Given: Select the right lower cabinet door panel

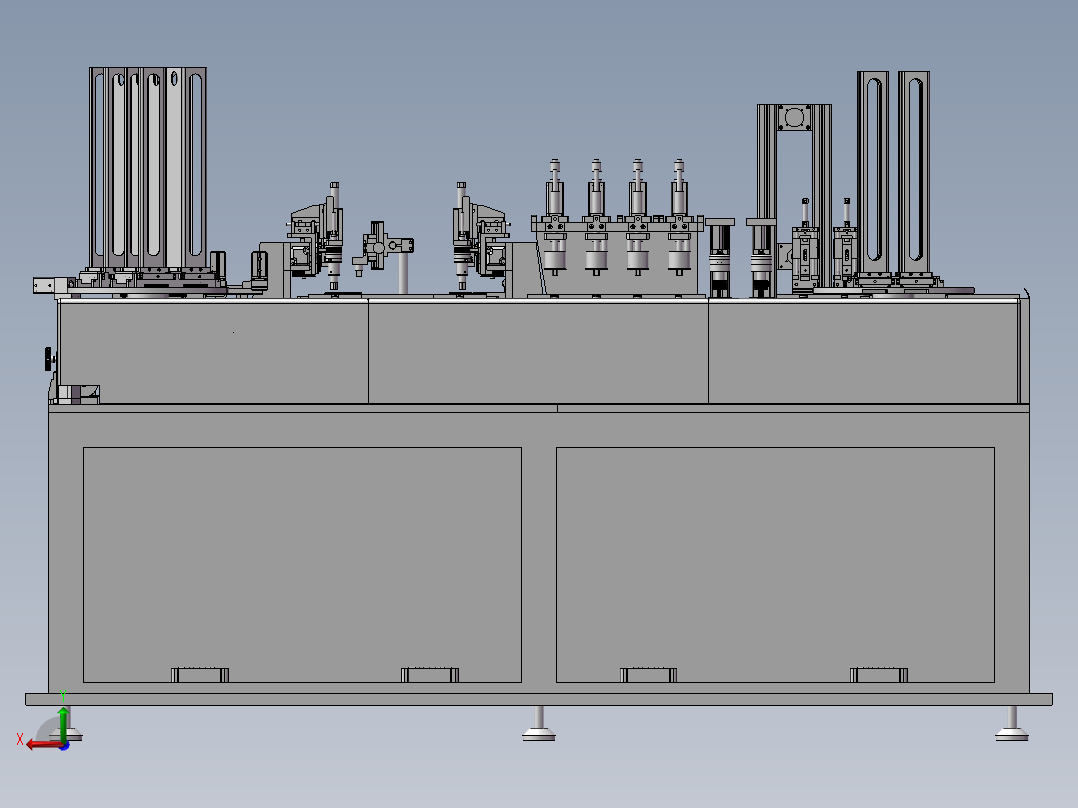Looking at the screenshot, I should (x=776, y=565).
